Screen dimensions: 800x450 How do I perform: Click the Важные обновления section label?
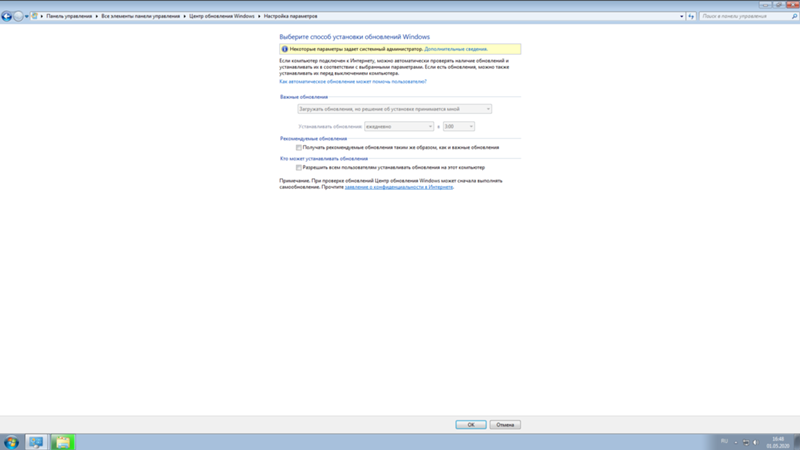(x=304, y=97)
